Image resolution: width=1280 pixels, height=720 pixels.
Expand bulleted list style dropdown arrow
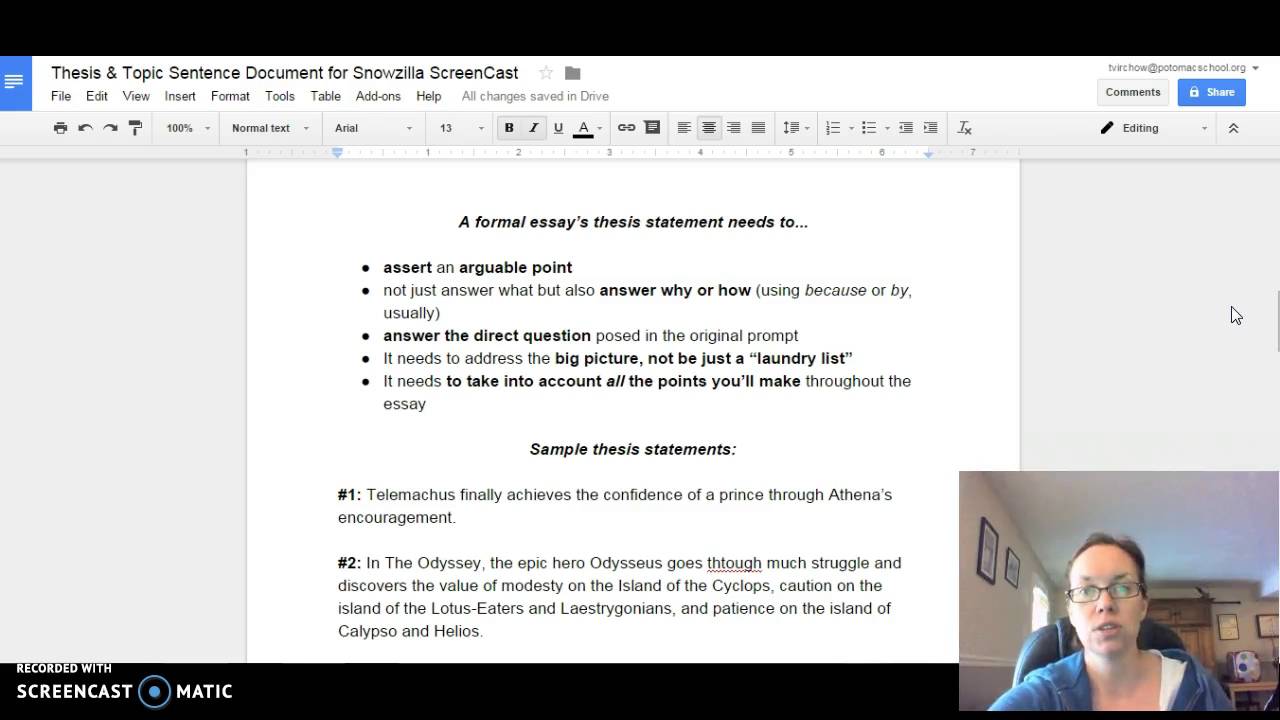coord(887,128)
